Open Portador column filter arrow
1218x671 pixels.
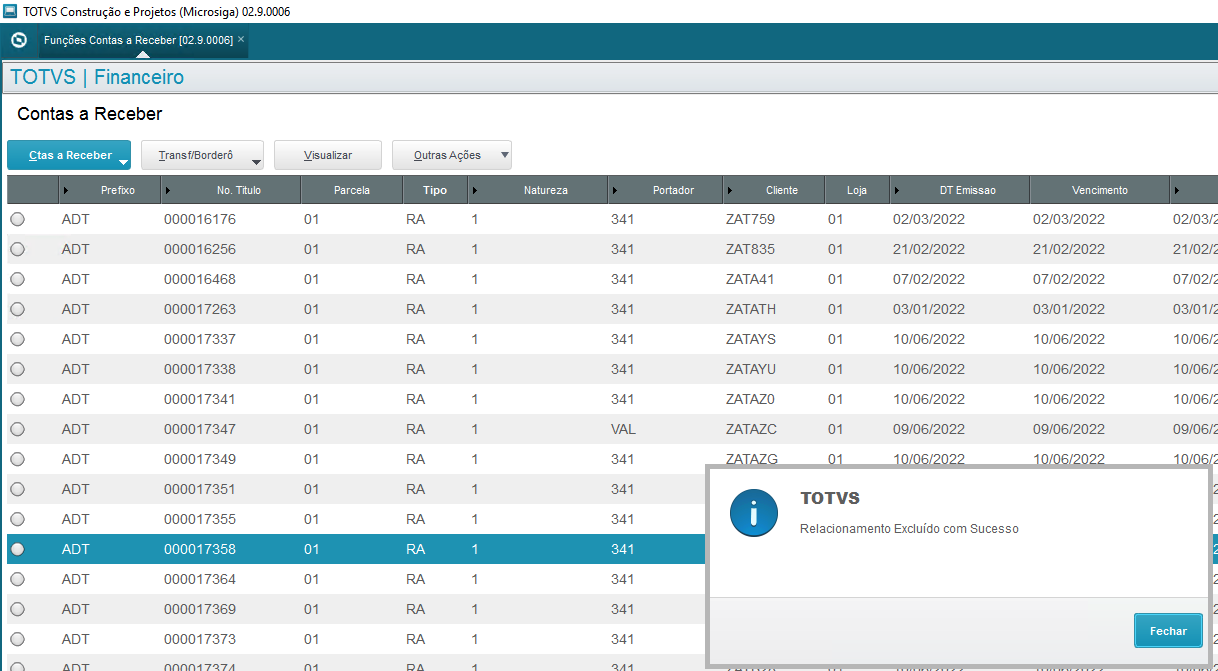coord(614,190)
